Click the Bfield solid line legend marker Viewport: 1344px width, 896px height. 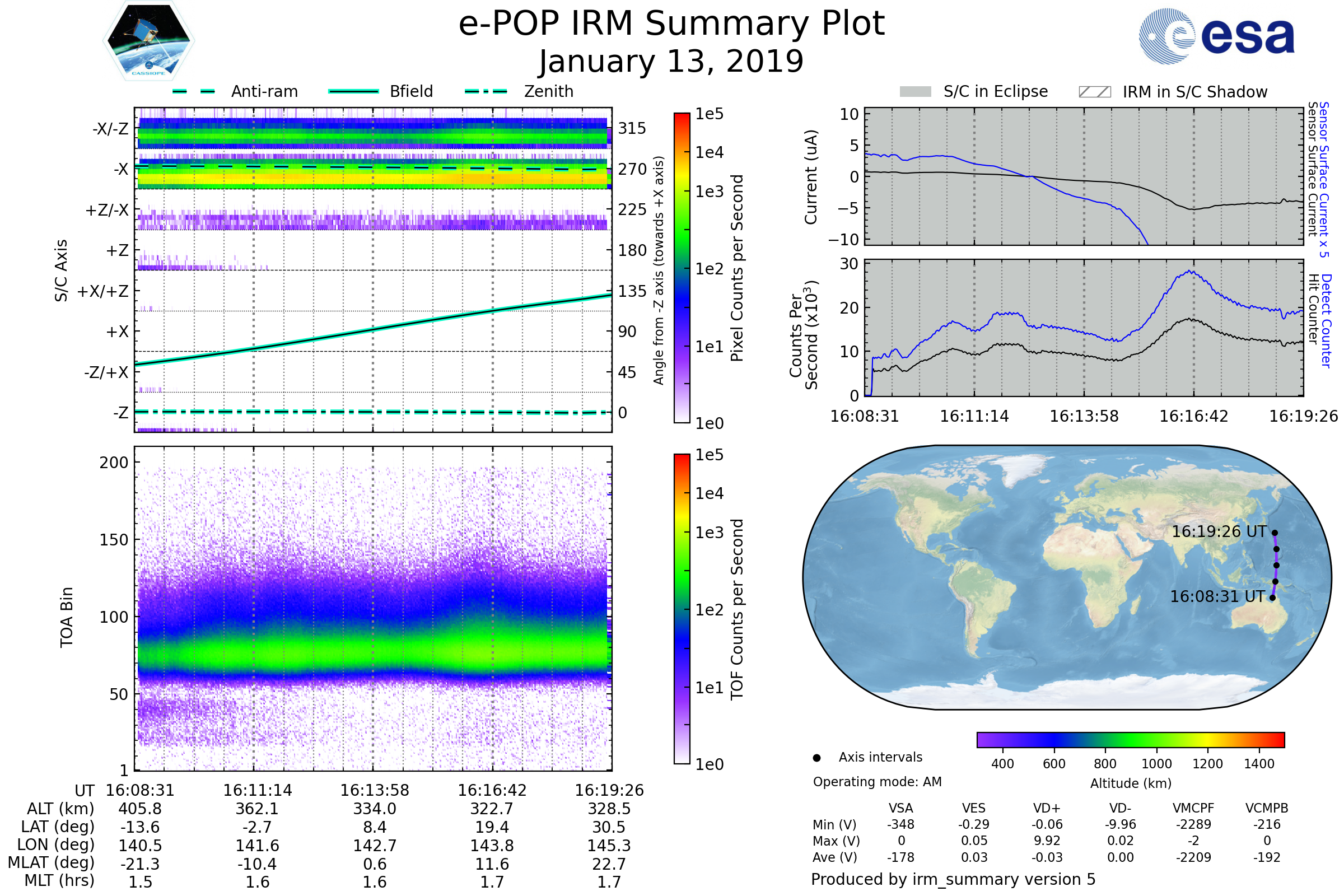[353, 91]
